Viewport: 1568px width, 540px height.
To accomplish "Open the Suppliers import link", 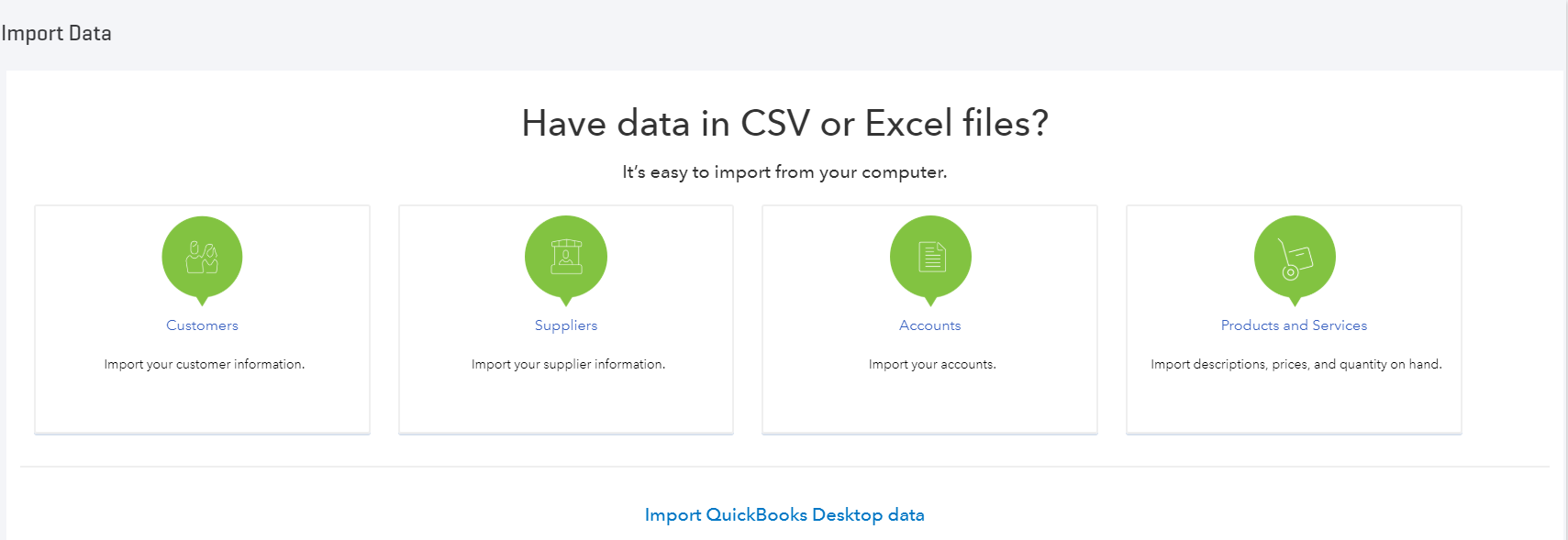I will (566, 325).
